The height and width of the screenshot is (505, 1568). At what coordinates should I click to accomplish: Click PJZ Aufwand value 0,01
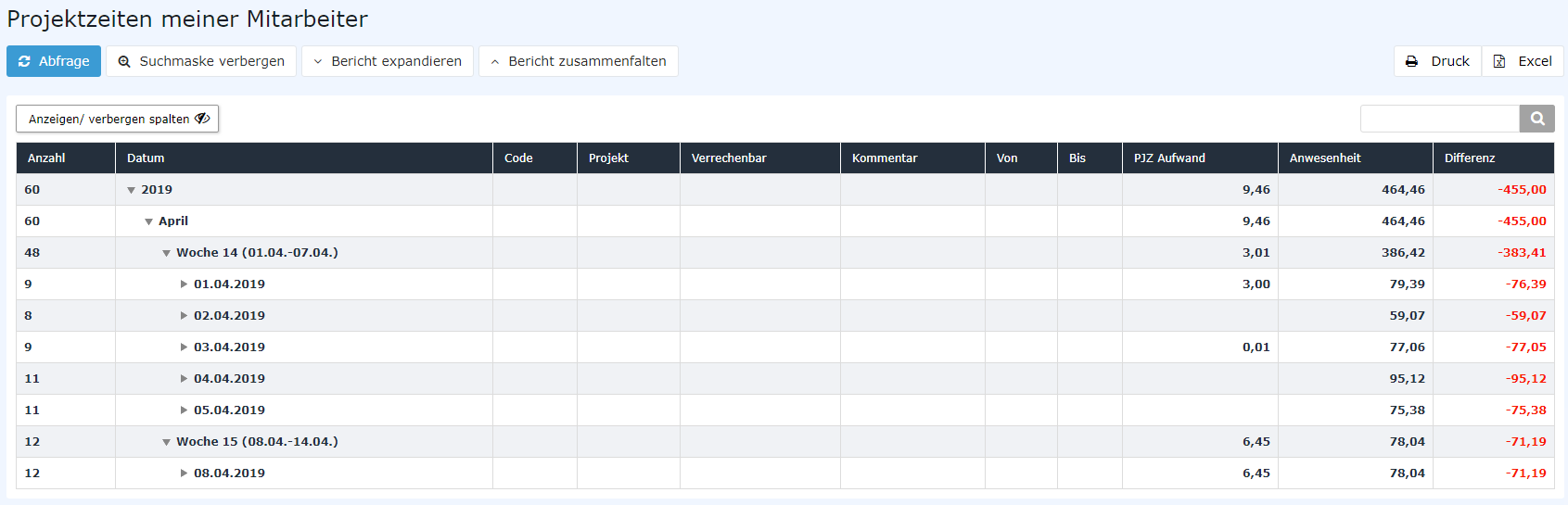pyautogui.click(x=1256, y=347)
